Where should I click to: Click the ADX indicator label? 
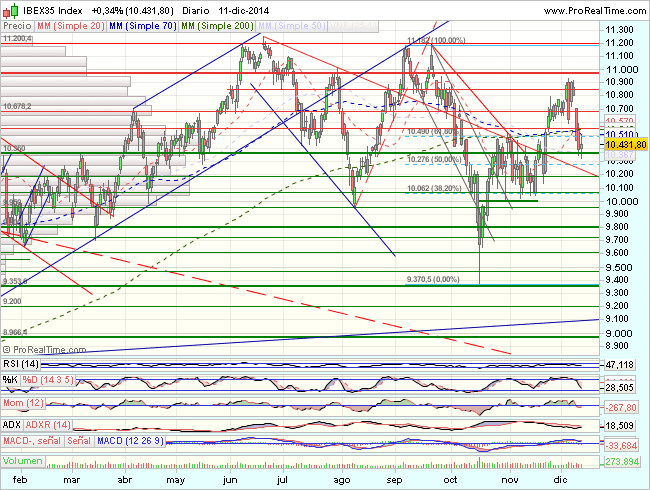click(x=12, y=425)
